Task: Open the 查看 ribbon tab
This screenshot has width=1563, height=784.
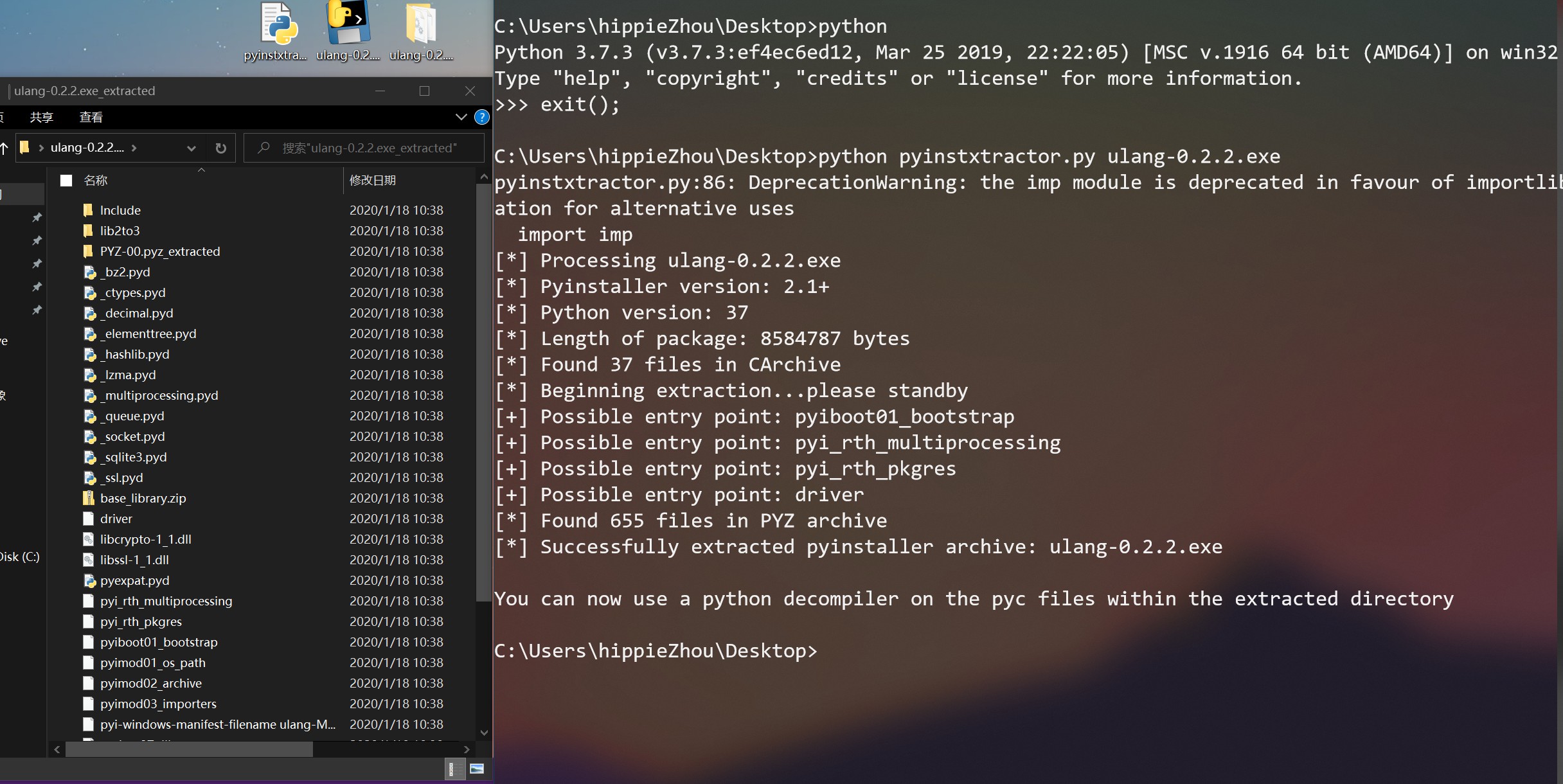Action: click(91, 117)
